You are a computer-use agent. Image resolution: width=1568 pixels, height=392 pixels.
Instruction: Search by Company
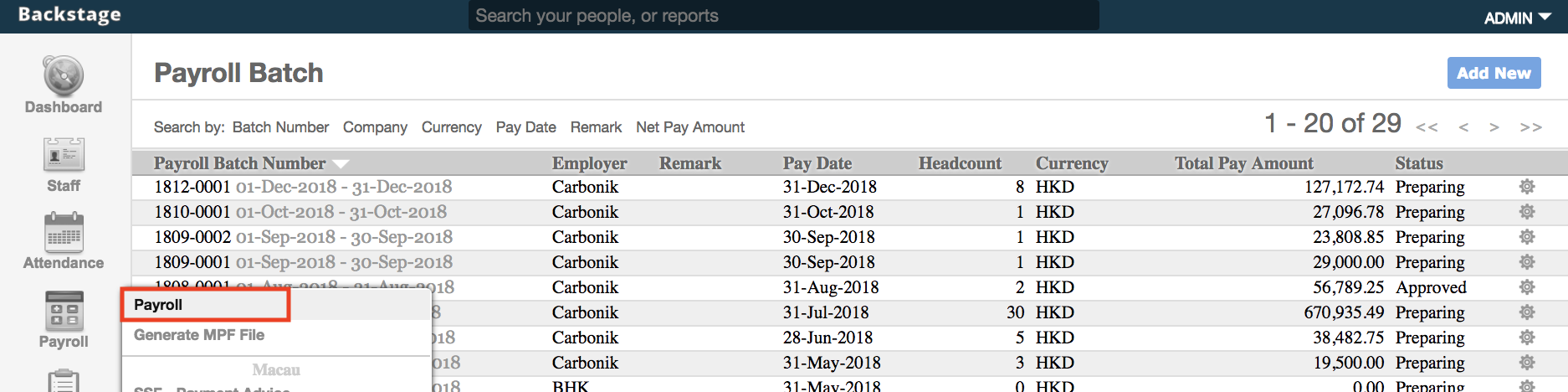375,127
